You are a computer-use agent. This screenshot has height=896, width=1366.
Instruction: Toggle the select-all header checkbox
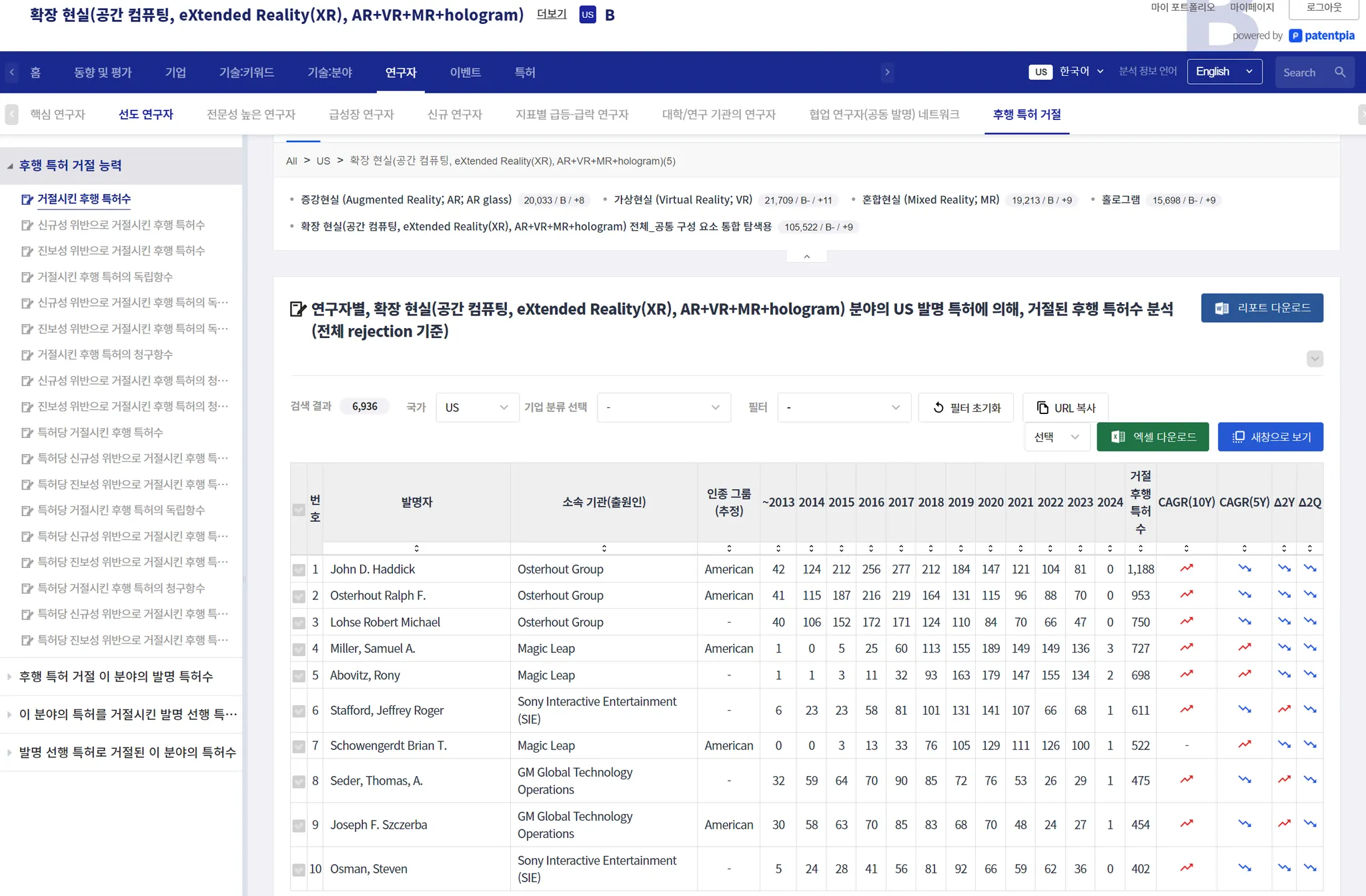click(x=299, y=510)
